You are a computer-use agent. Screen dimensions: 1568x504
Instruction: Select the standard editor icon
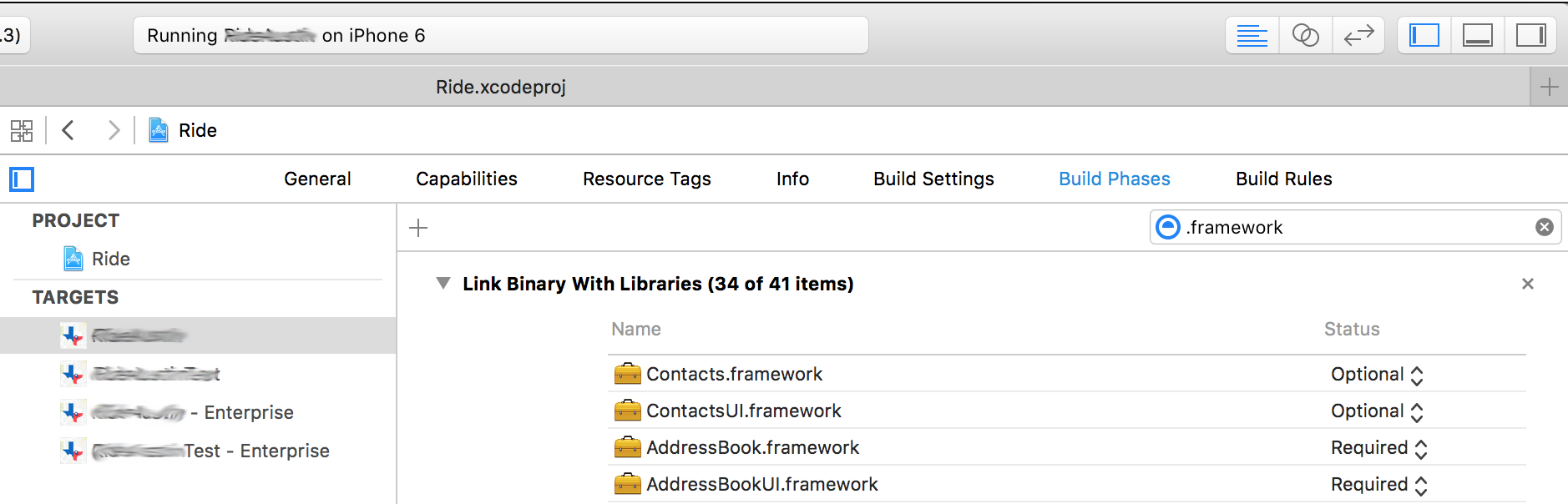click(x=1252, y=36)
